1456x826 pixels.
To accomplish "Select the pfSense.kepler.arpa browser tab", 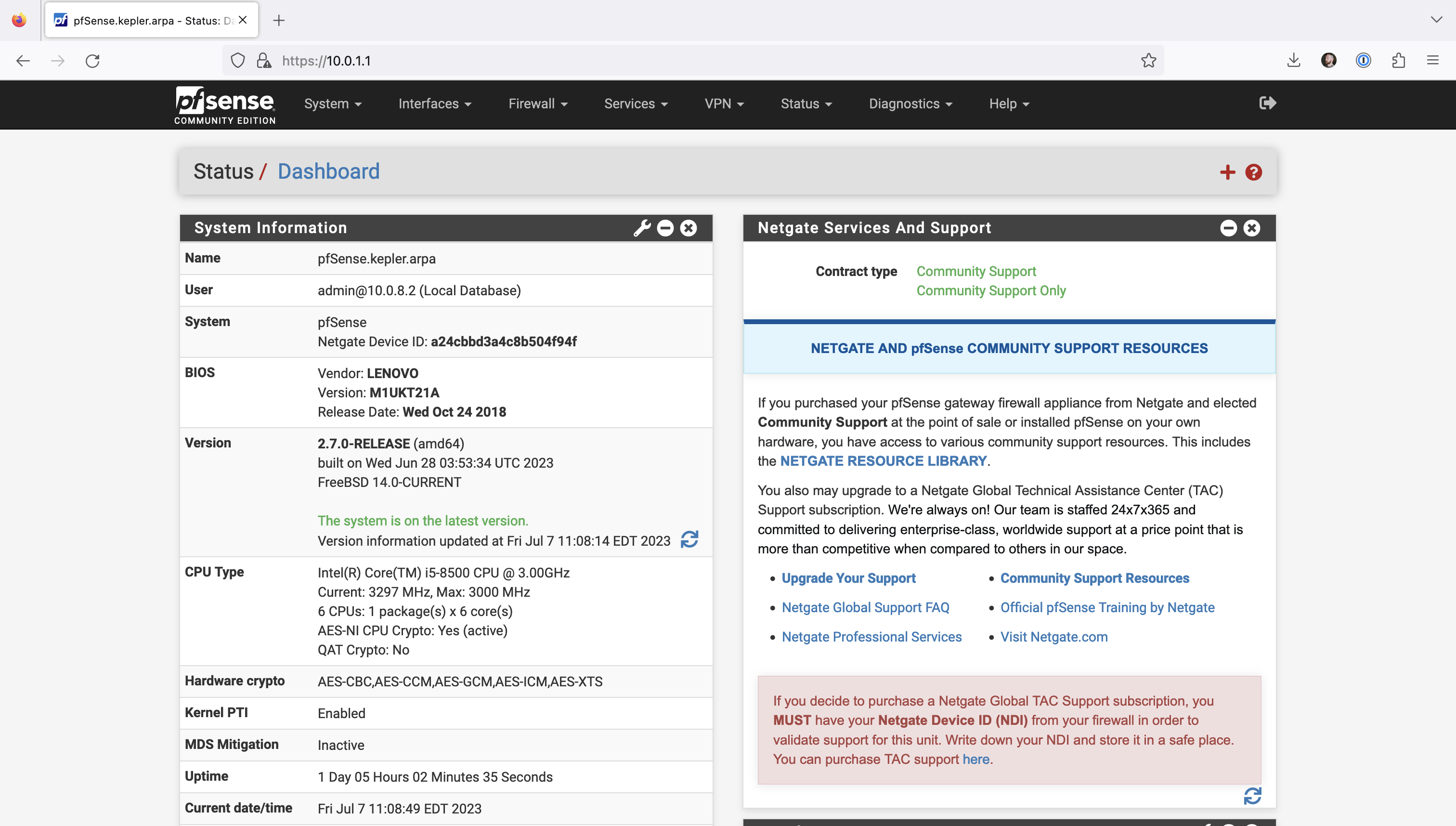I will tap(151, 20).
